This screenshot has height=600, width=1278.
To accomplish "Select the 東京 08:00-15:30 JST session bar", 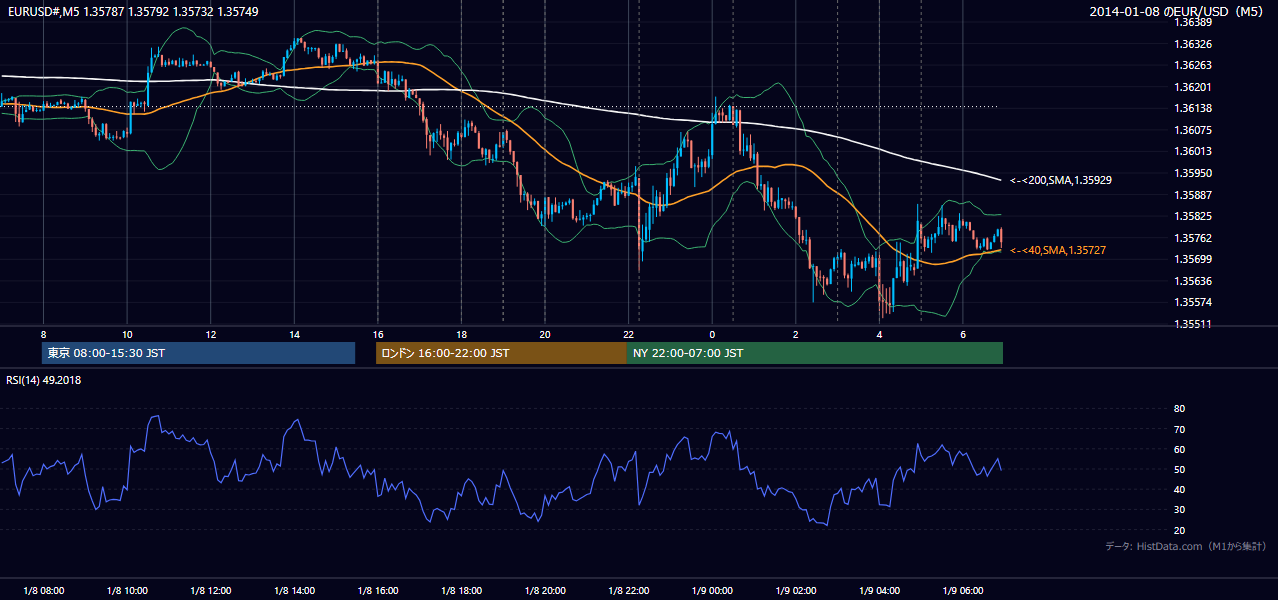I will pos(198,353).
